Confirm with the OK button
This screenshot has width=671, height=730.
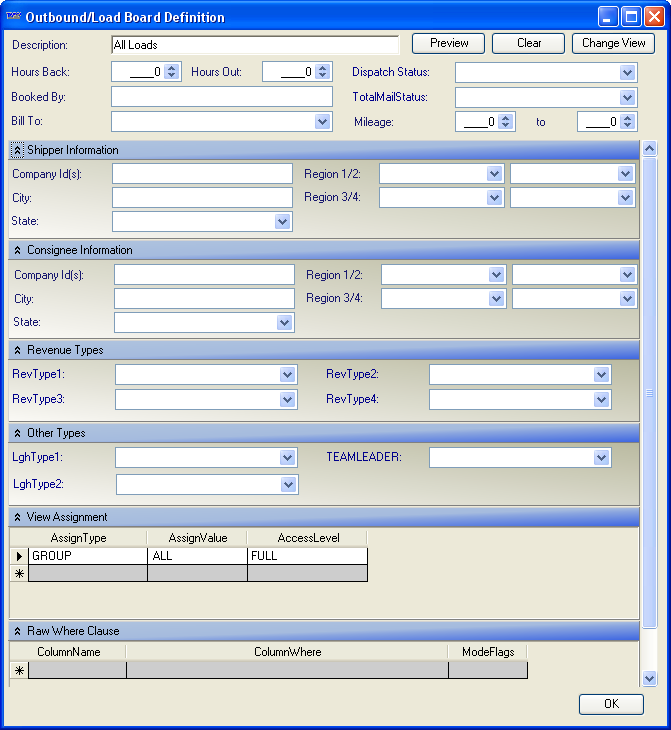610,704
